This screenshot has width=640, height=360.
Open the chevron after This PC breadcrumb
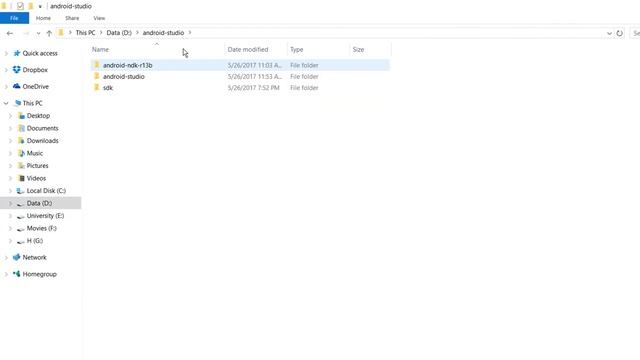[x=101, y=33]
